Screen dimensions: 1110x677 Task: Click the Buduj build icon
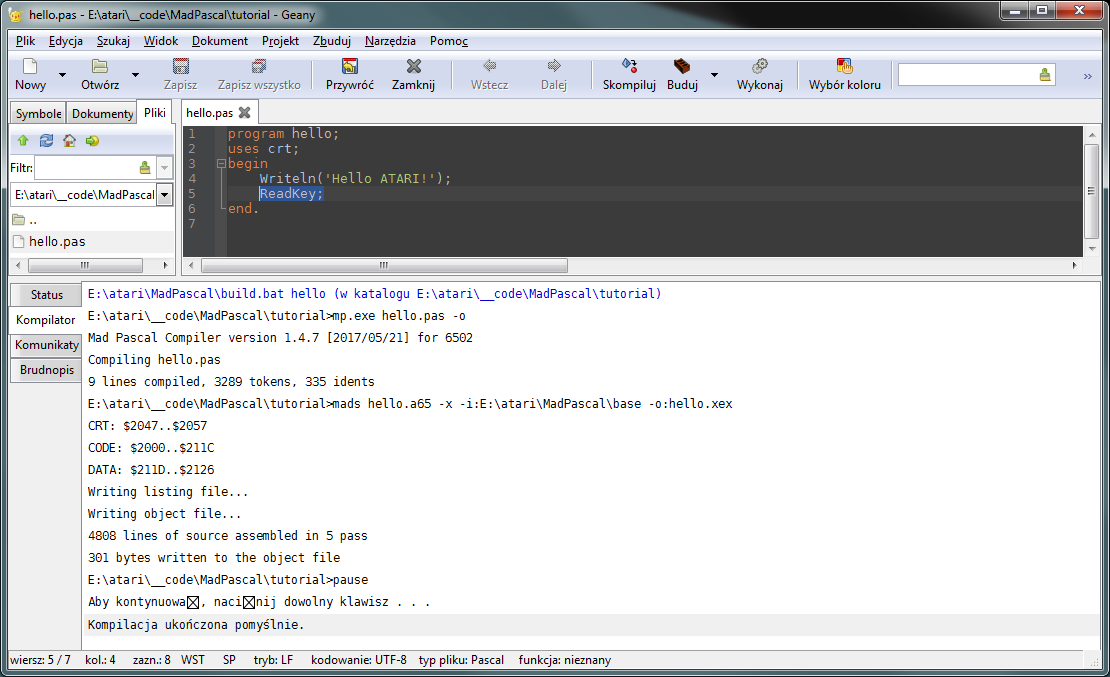(682, 67)
